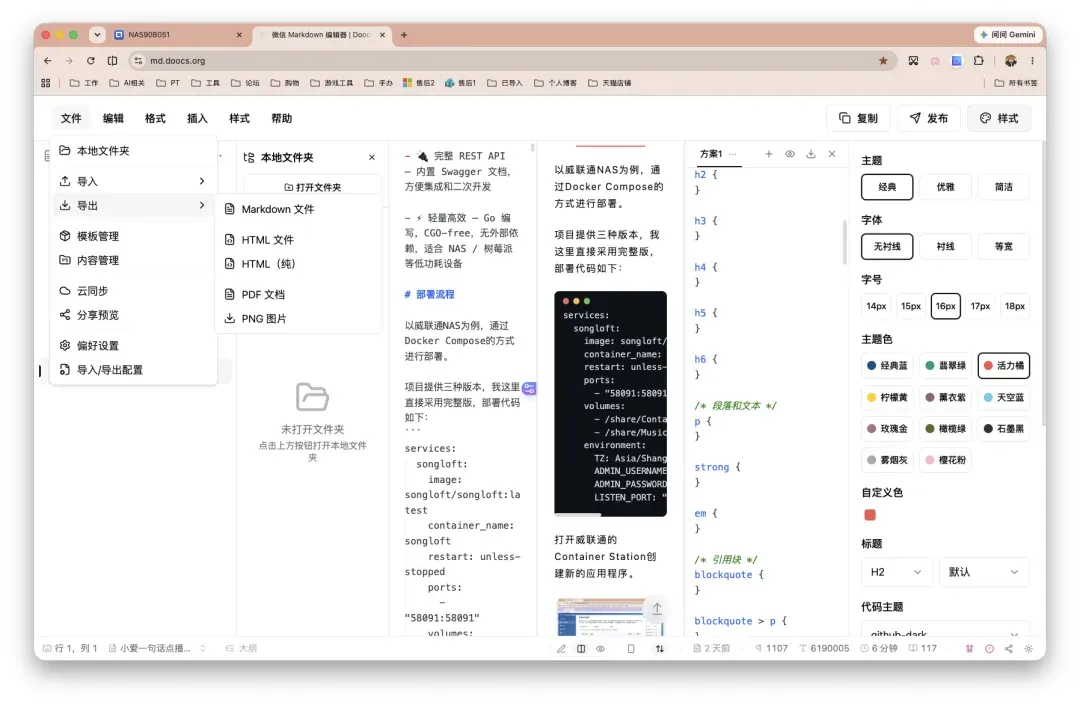Click the paper-plane icon in 发布
The width and height of the screenshot is (1080, 705).
915,118
